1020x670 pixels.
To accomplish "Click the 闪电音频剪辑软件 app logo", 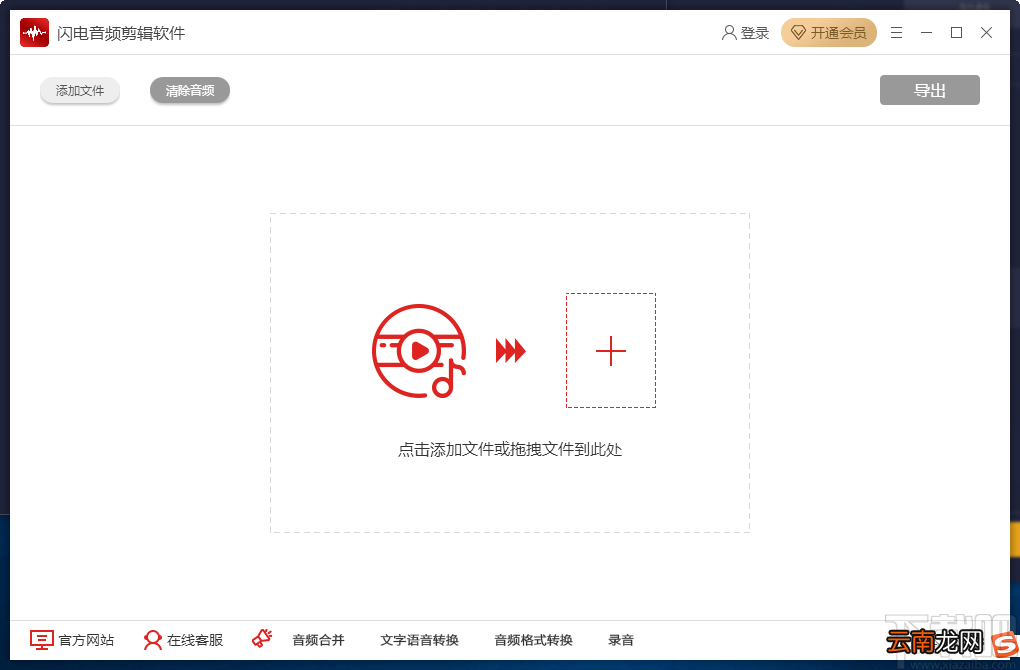I will pos(34,33).
